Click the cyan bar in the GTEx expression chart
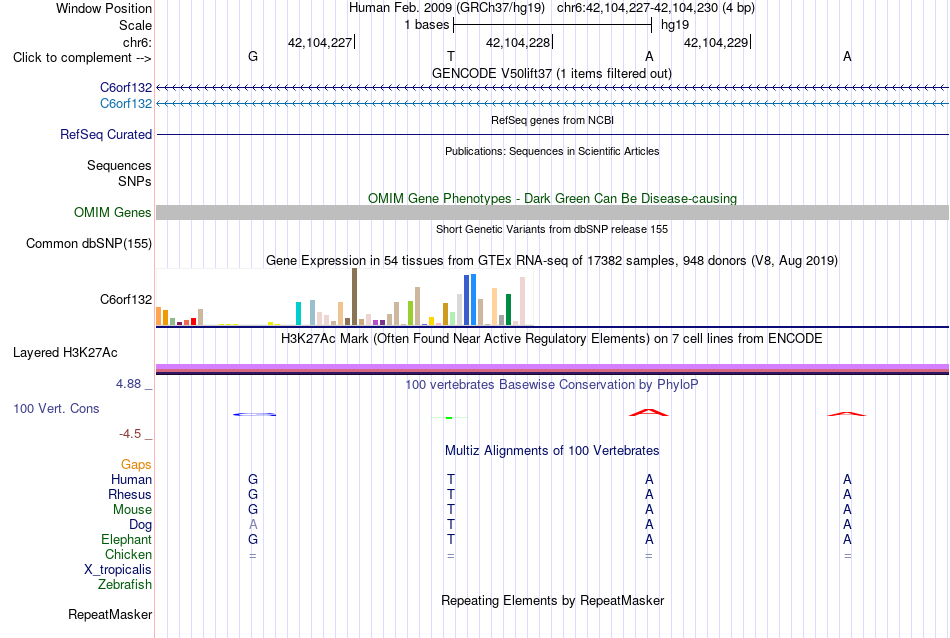This screenshot has width=950, height=638. click(298, 313)
